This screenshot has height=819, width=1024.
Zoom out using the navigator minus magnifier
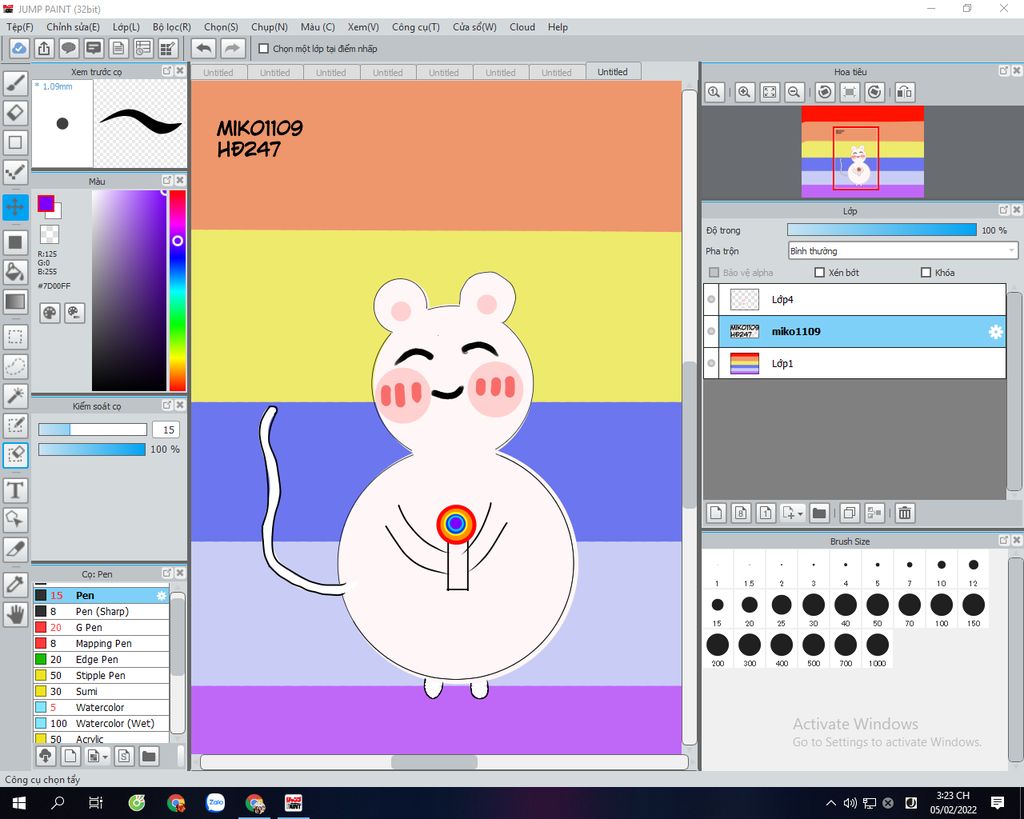(x=794, y=92)
